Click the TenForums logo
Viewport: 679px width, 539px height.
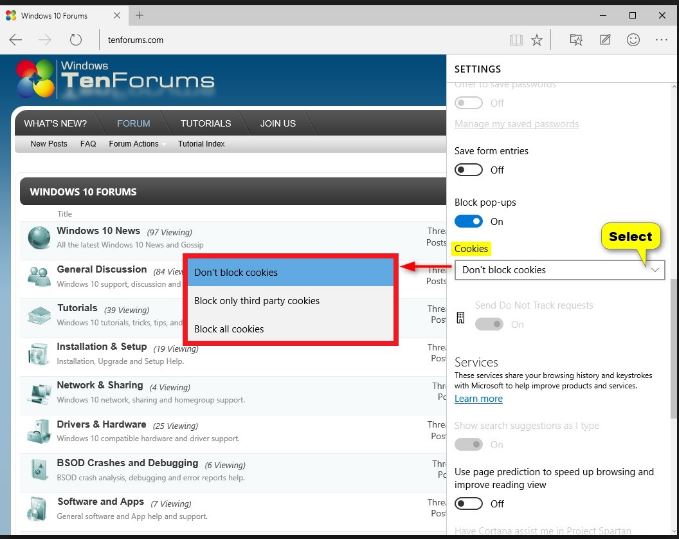tap(116, 79)
